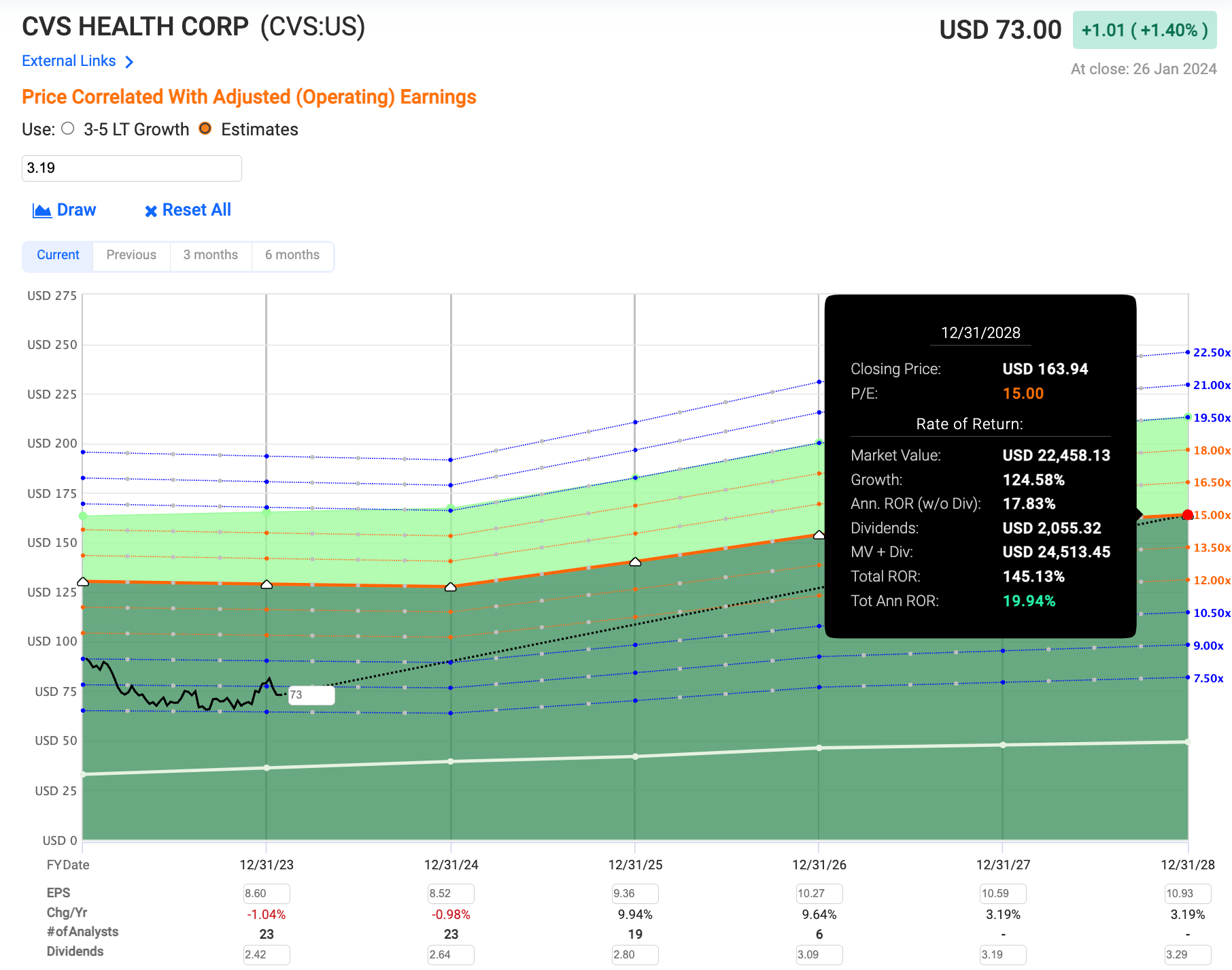This screenshot has height=970, width=1232.
Task: Click the 12/31/28 EPS field 10.93
Action: (1188, 893)
